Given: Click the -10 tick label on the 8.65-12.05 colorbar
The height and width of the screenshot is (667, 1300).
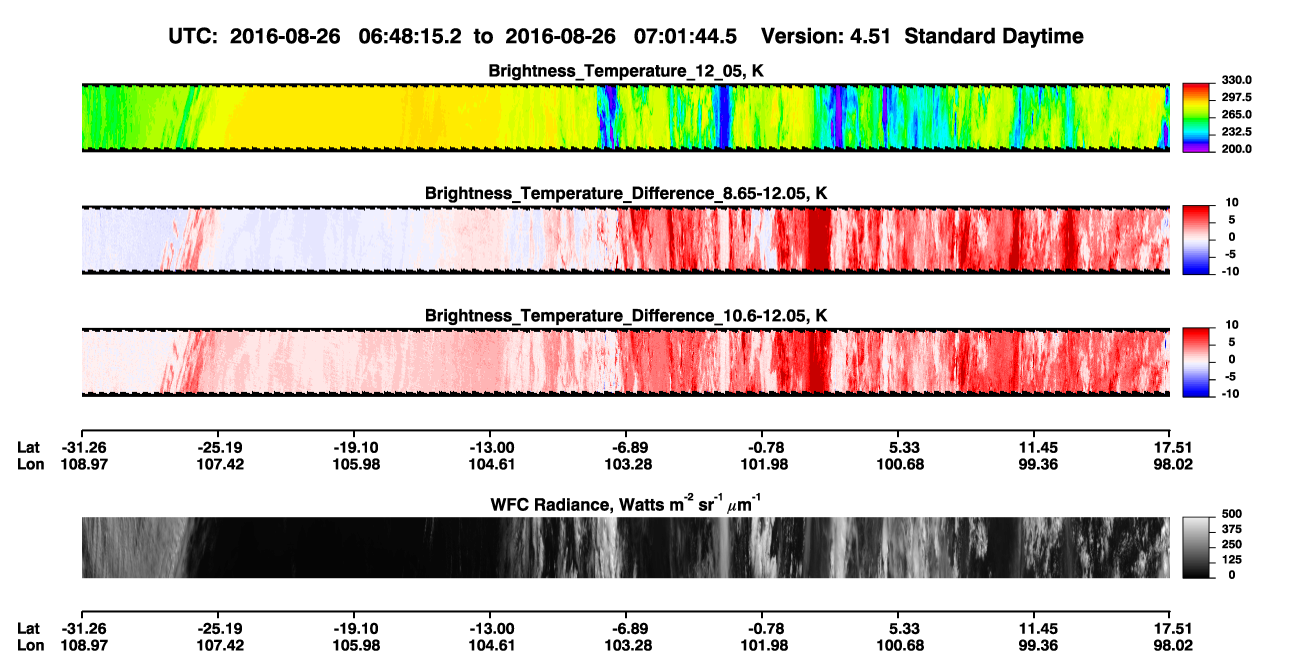Looking at the screenshot, I should click(1230, 271).
